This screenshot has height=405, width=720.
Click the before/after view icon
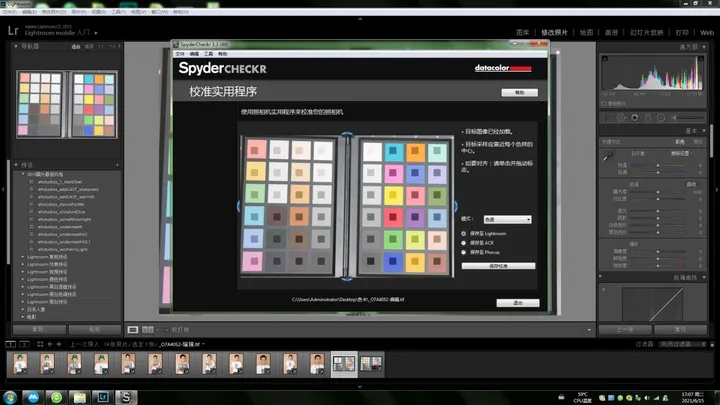(148, 330)
